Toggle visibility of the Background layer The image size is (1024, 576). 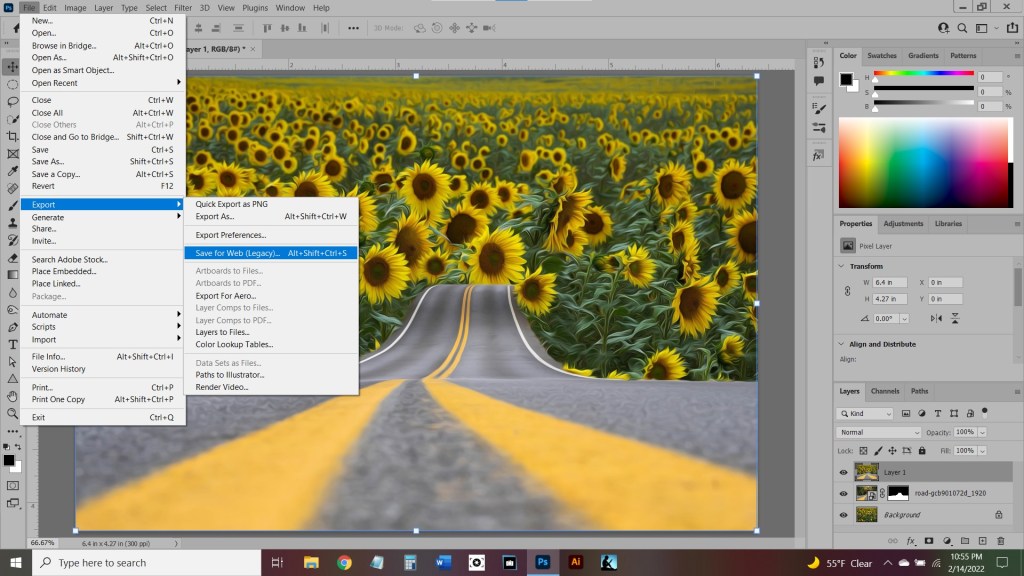click(843, 515)
